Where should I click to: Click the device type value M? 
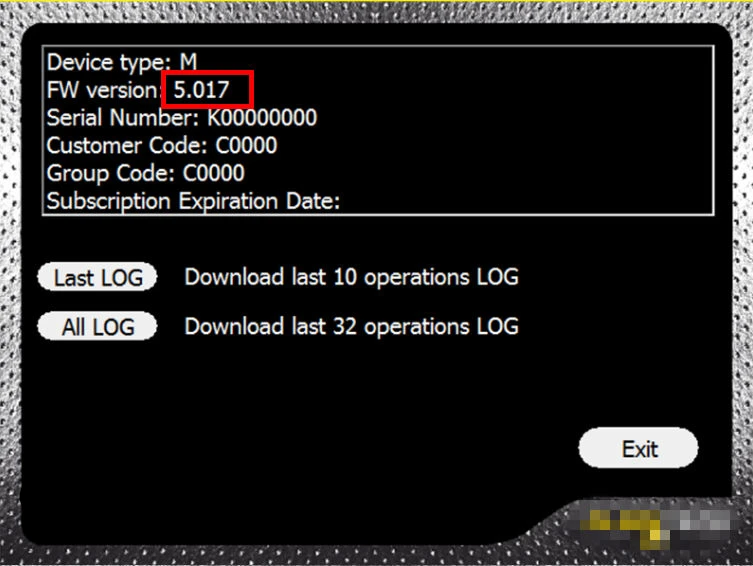pyautogui.click(x=188, y=61)
